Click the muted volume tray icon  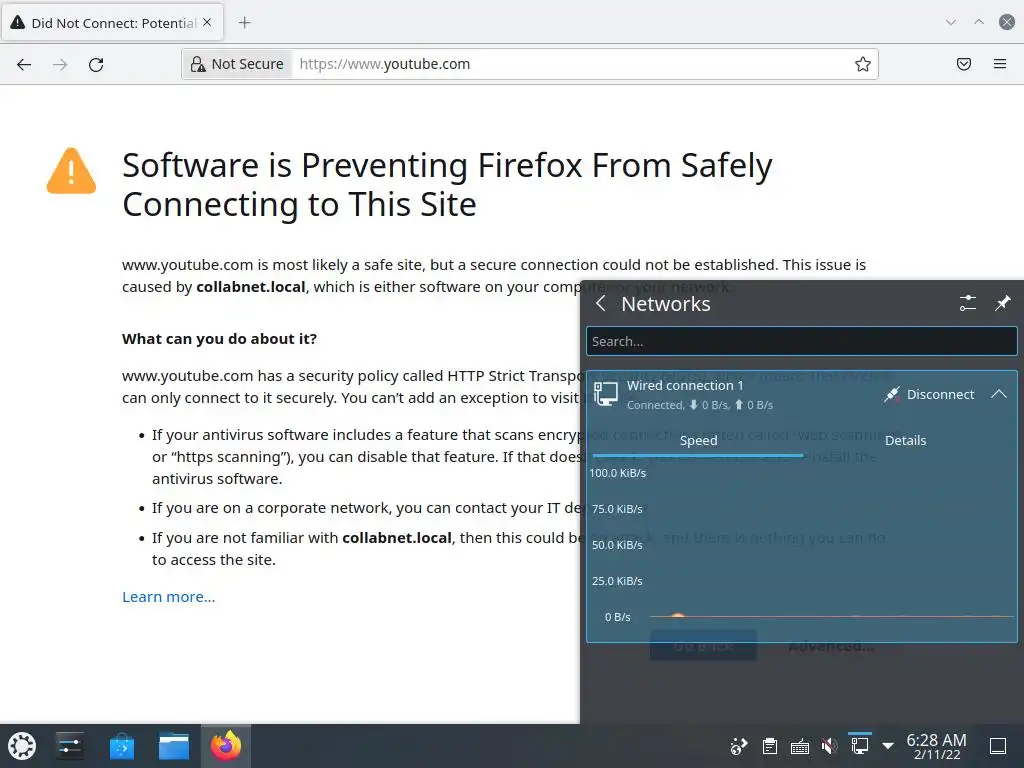tap(829, 746)
